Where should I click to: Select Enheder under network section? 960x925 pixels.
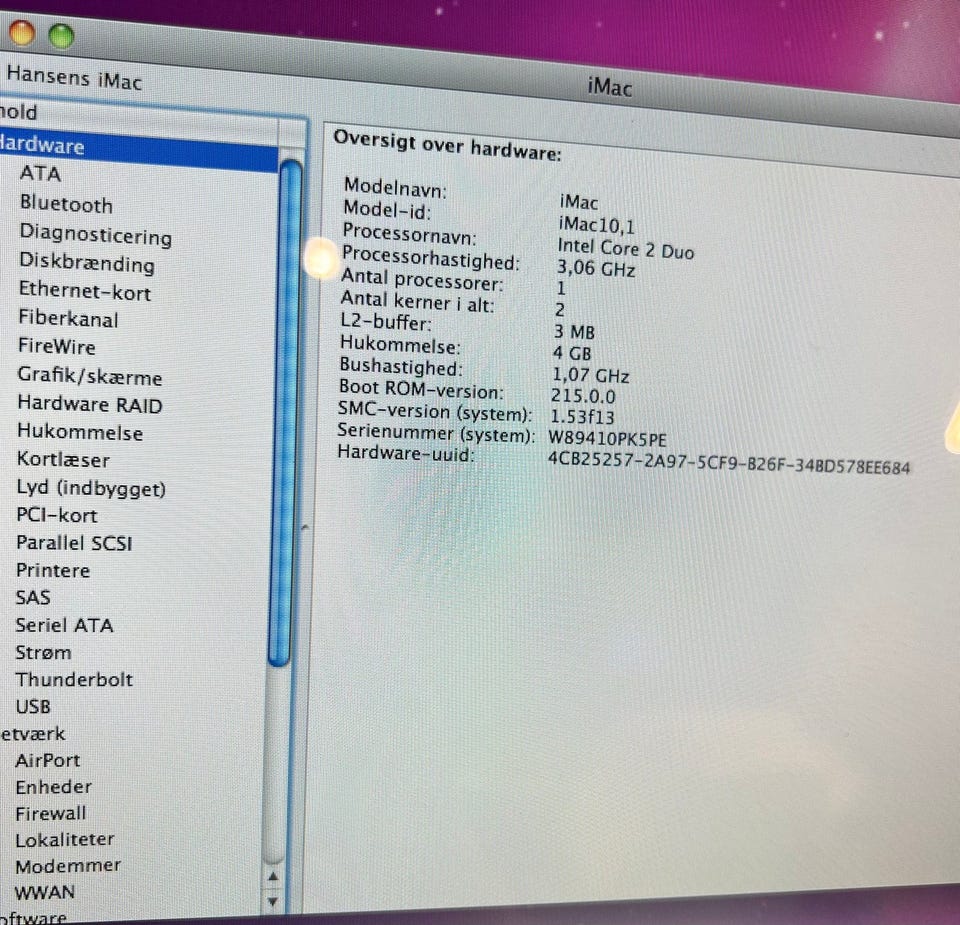pyautogui.click(x=54, y=787)
